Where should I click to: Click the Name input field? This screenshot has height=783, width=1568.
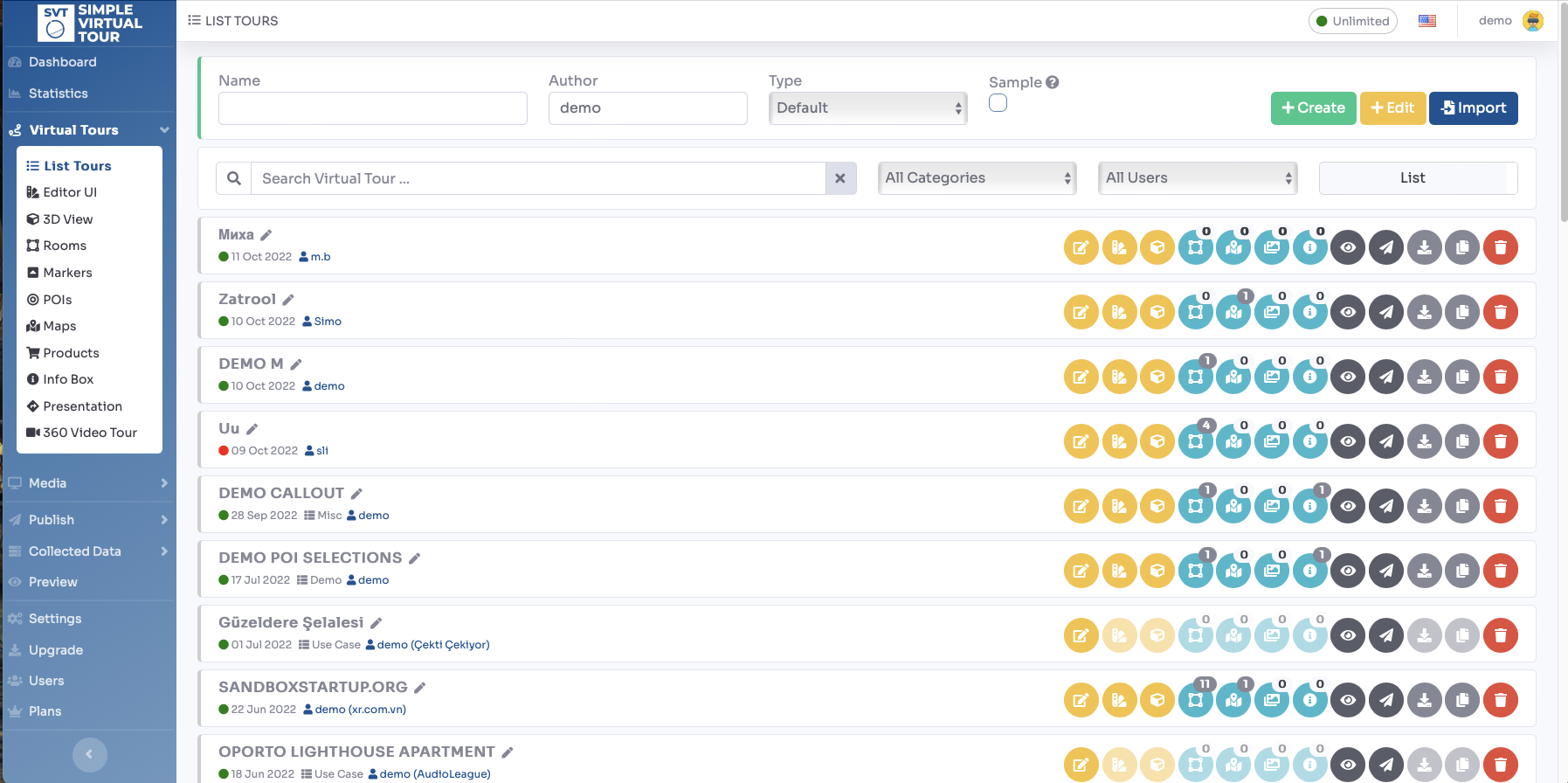tap(372, 108)
